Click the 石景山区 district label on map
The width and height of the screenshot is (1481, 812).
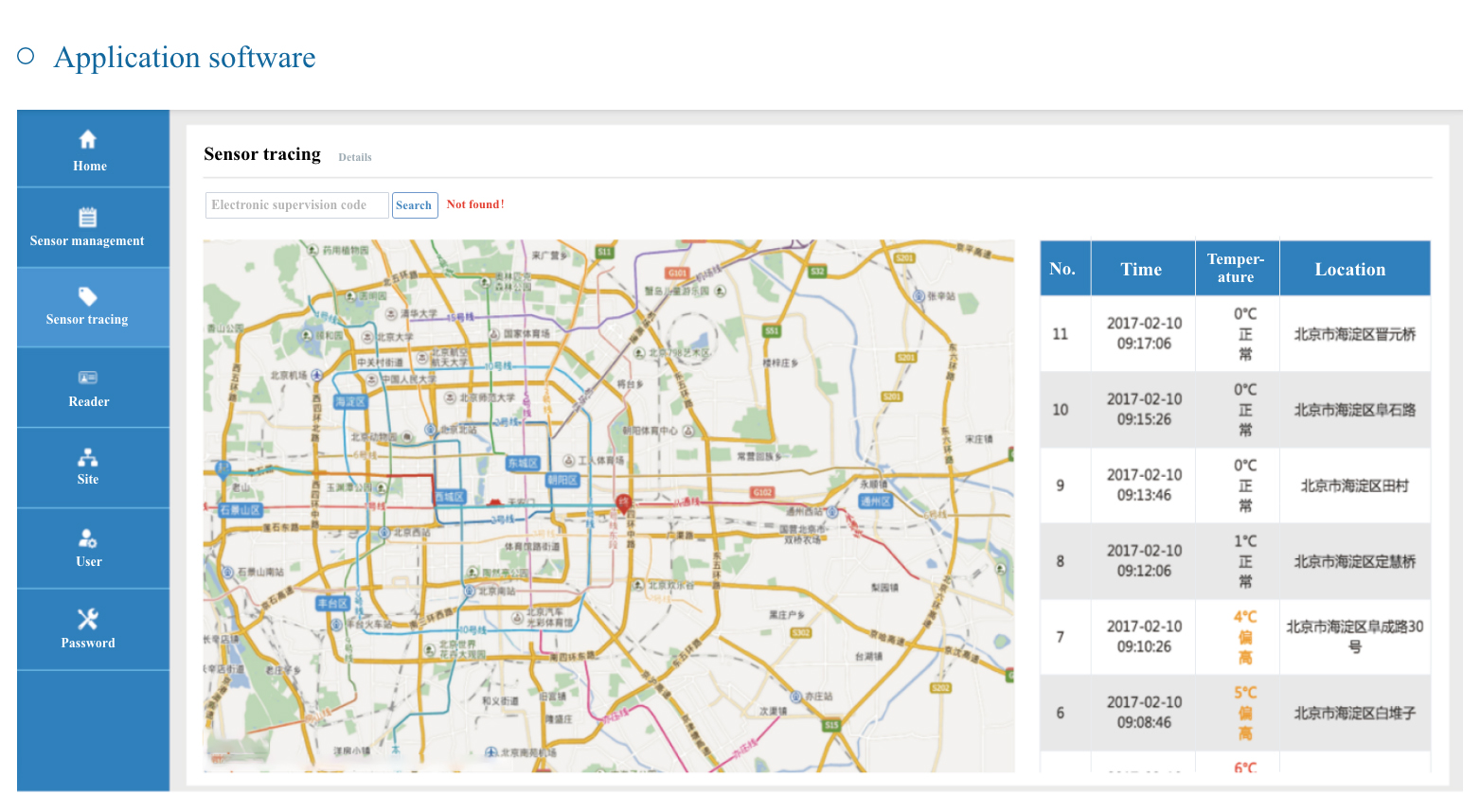[x=240, y=509]
